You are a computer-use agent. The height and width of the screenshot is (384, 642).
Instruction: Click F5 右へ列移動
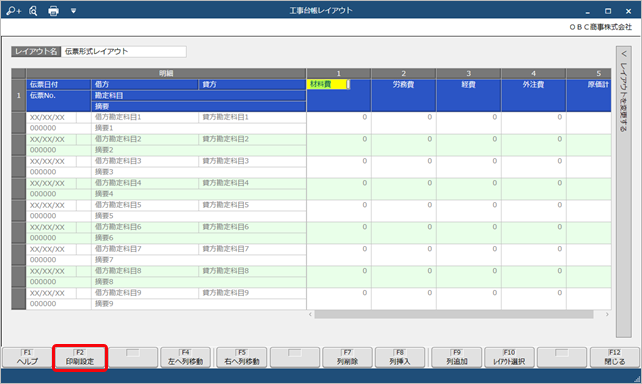242,357
